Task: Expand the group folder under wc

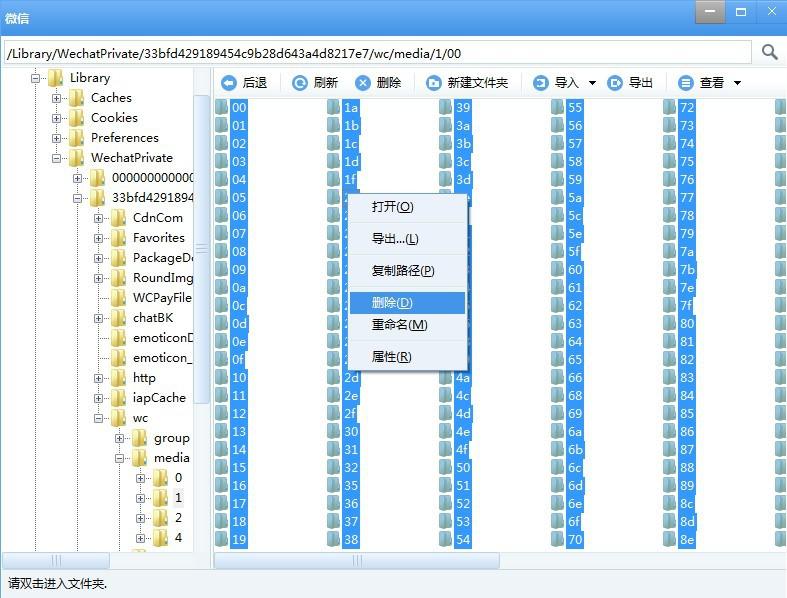Action: [x=120, y=438]
